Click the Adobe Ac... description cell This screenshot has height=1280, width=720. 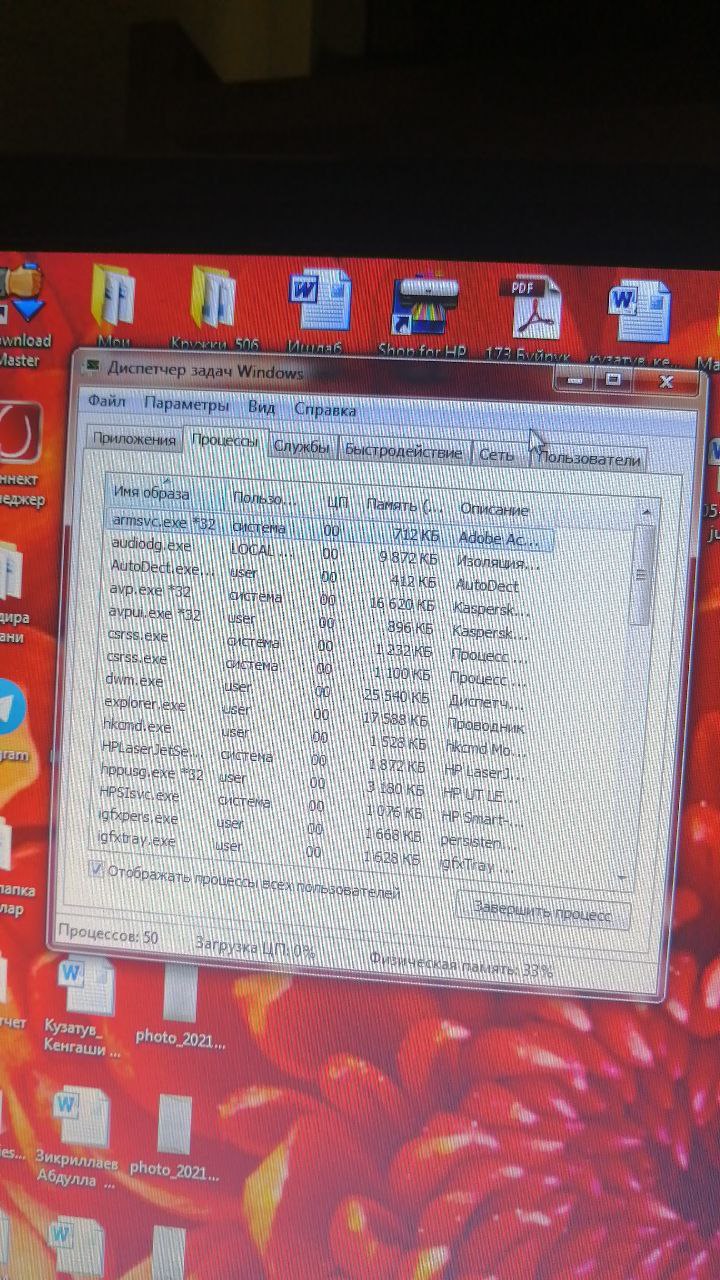tap(499, 539)
